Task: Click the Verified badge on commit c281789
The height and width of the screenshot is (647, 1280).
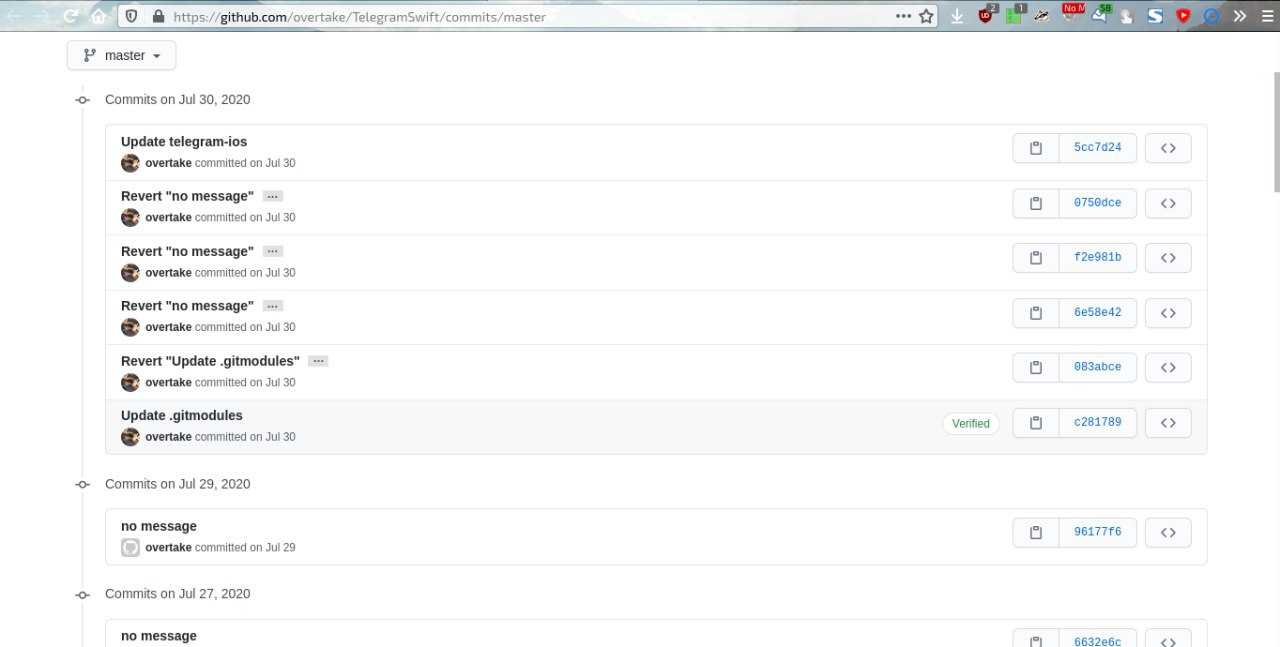Action: pyautogui.click(x=971, y=424)
